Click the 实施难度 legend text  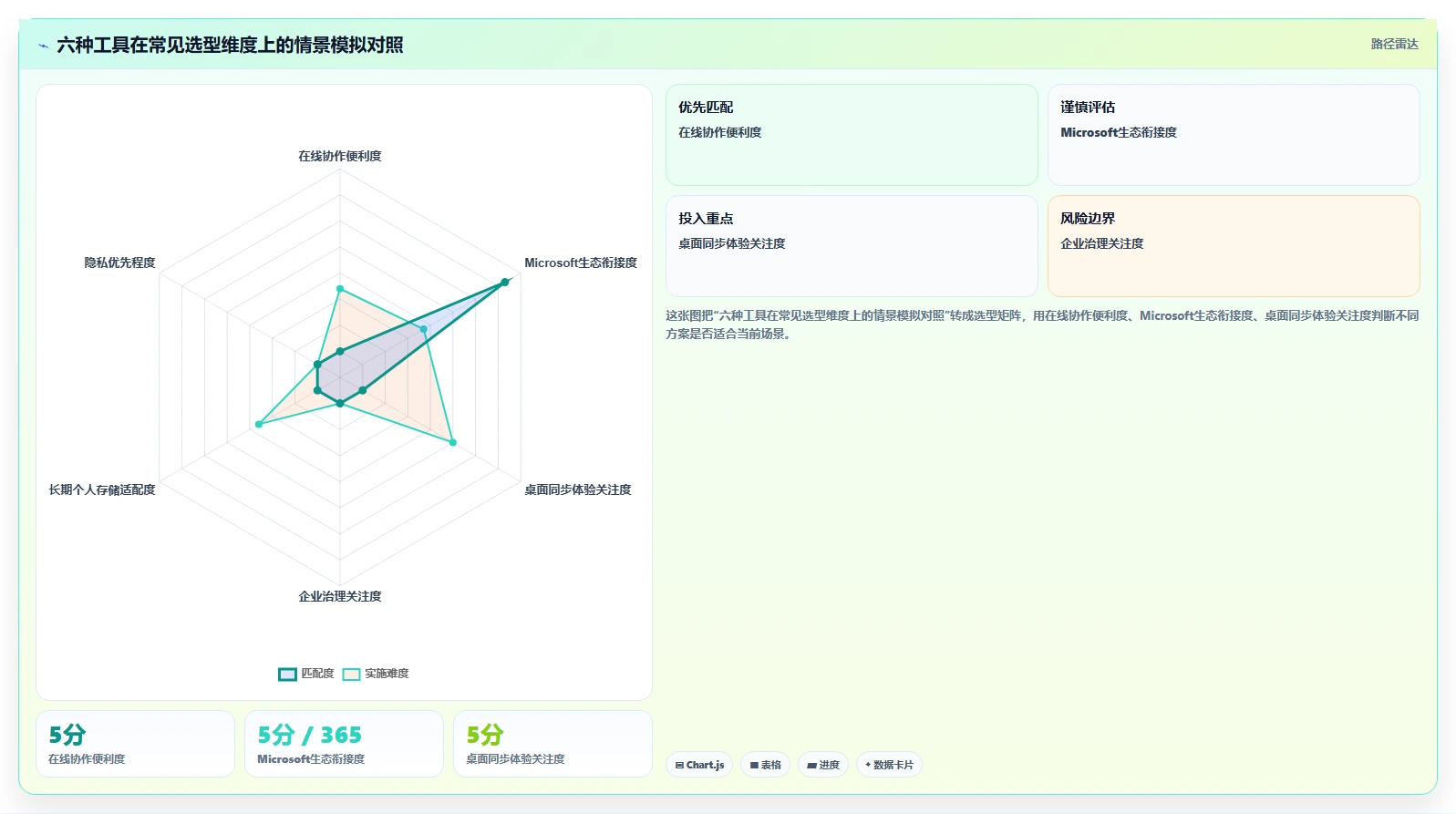tap(387, 674)
